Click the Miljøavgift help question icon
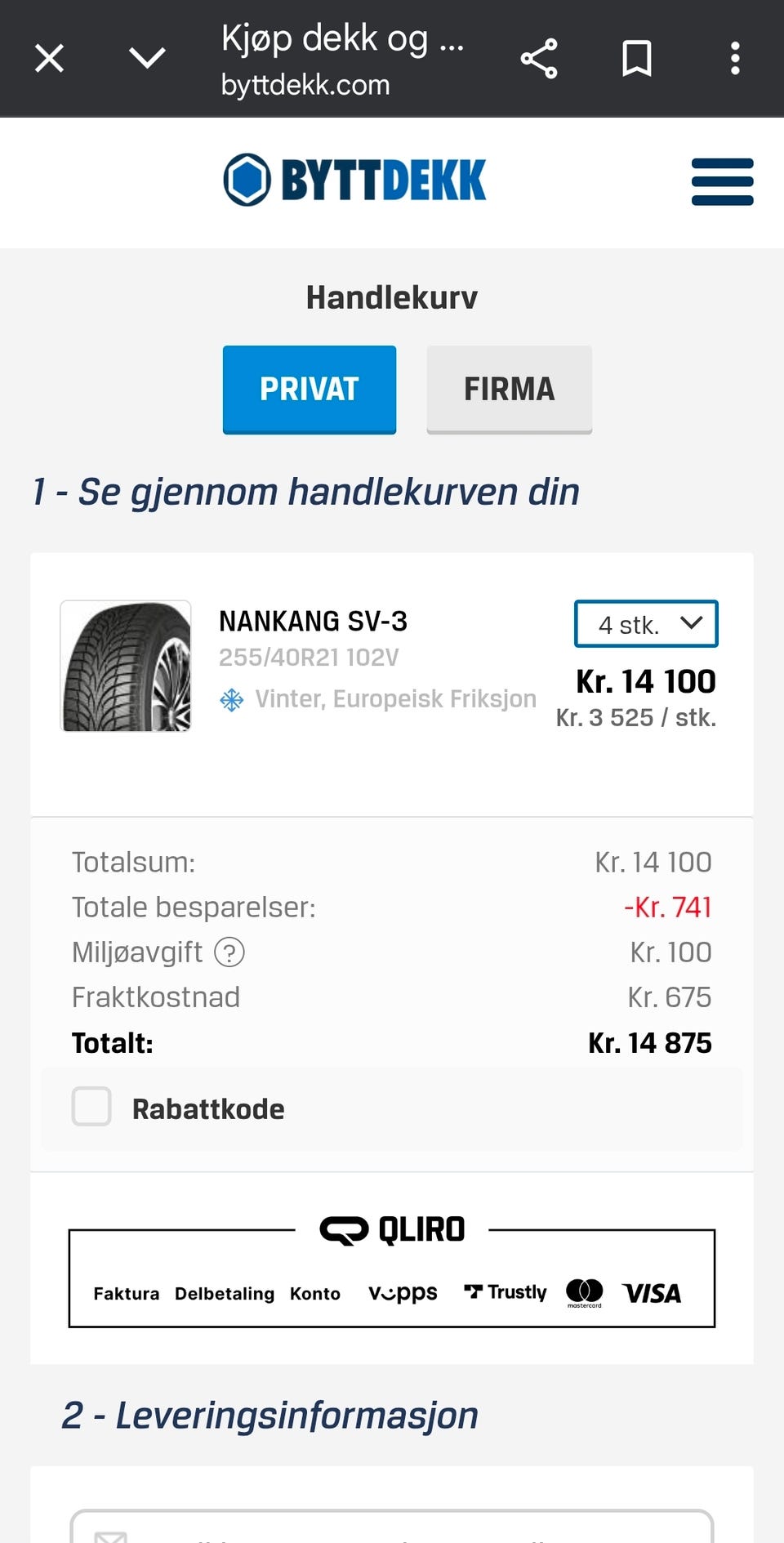784x1543 pixels. (229, 952)
